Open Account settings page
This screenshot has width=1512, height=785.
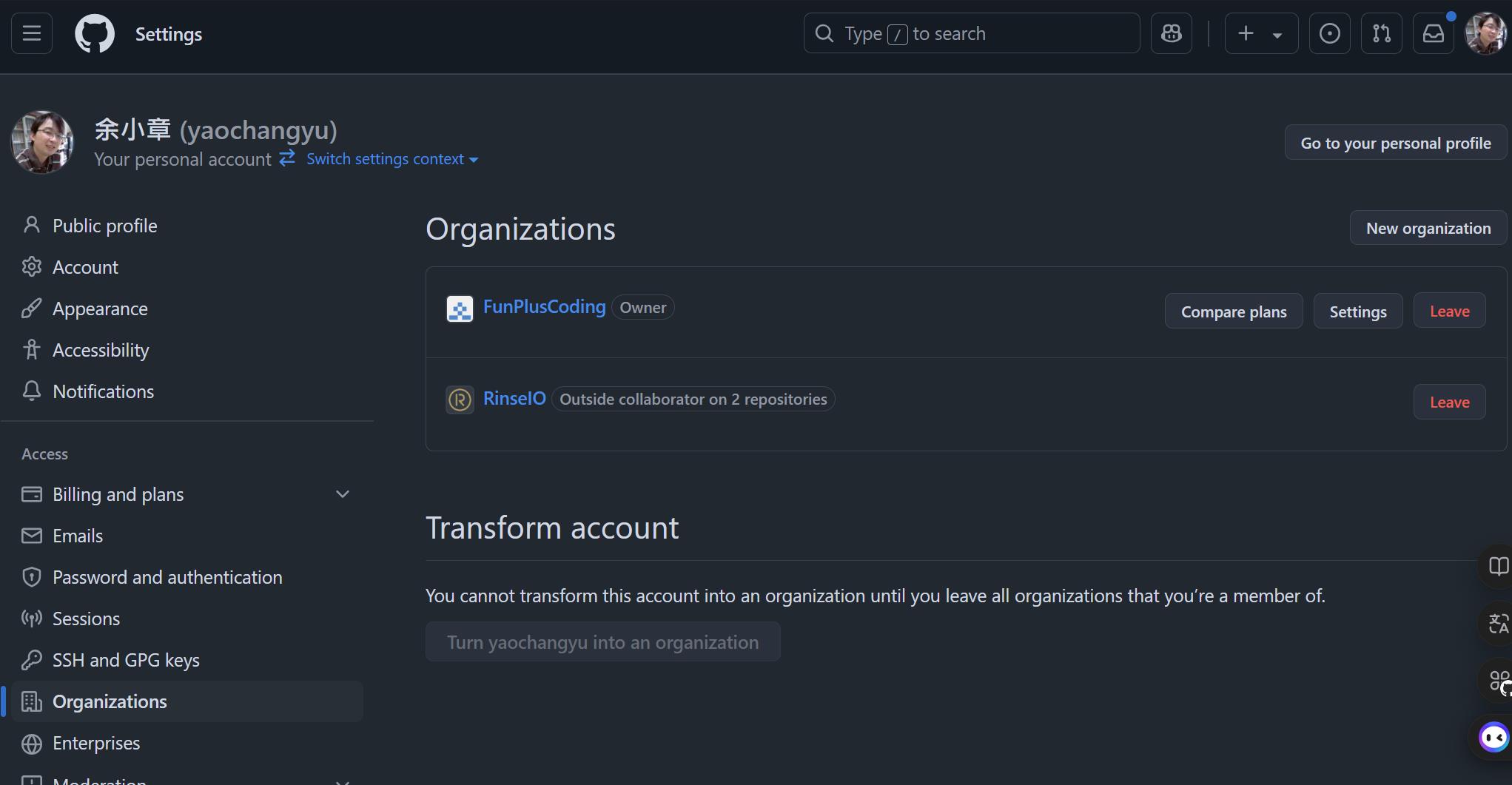click(x=187, y=267)
